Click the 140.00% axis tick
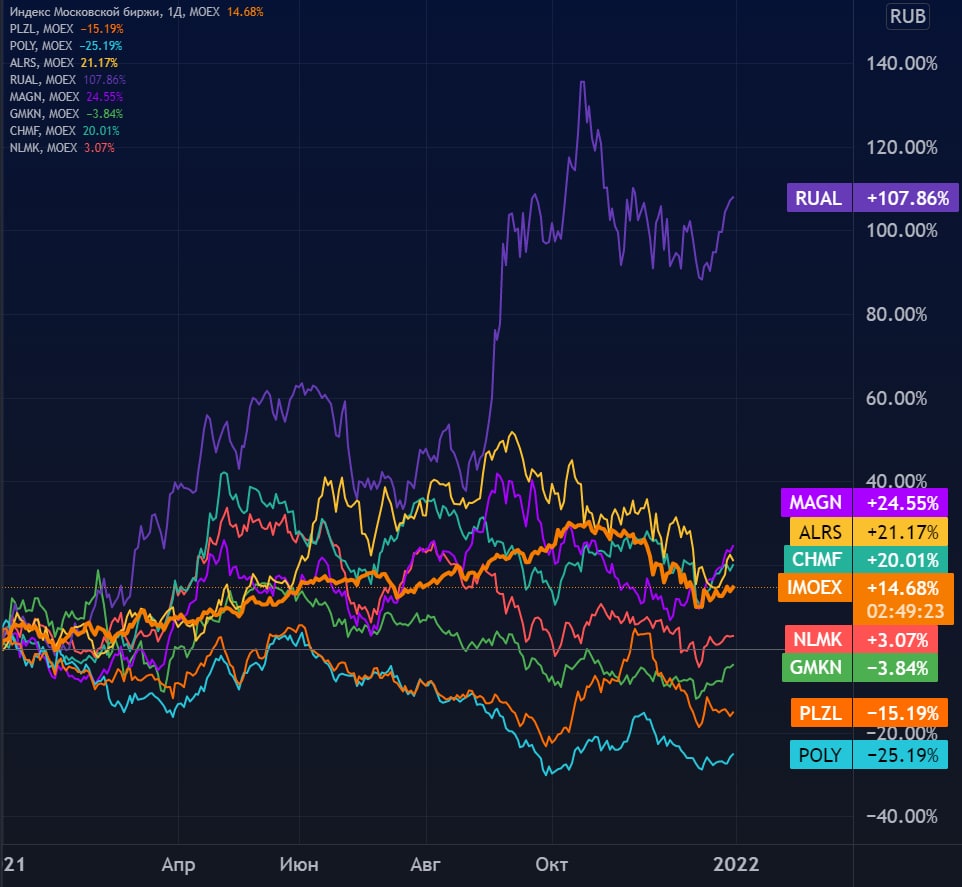 tap(902, 63)
